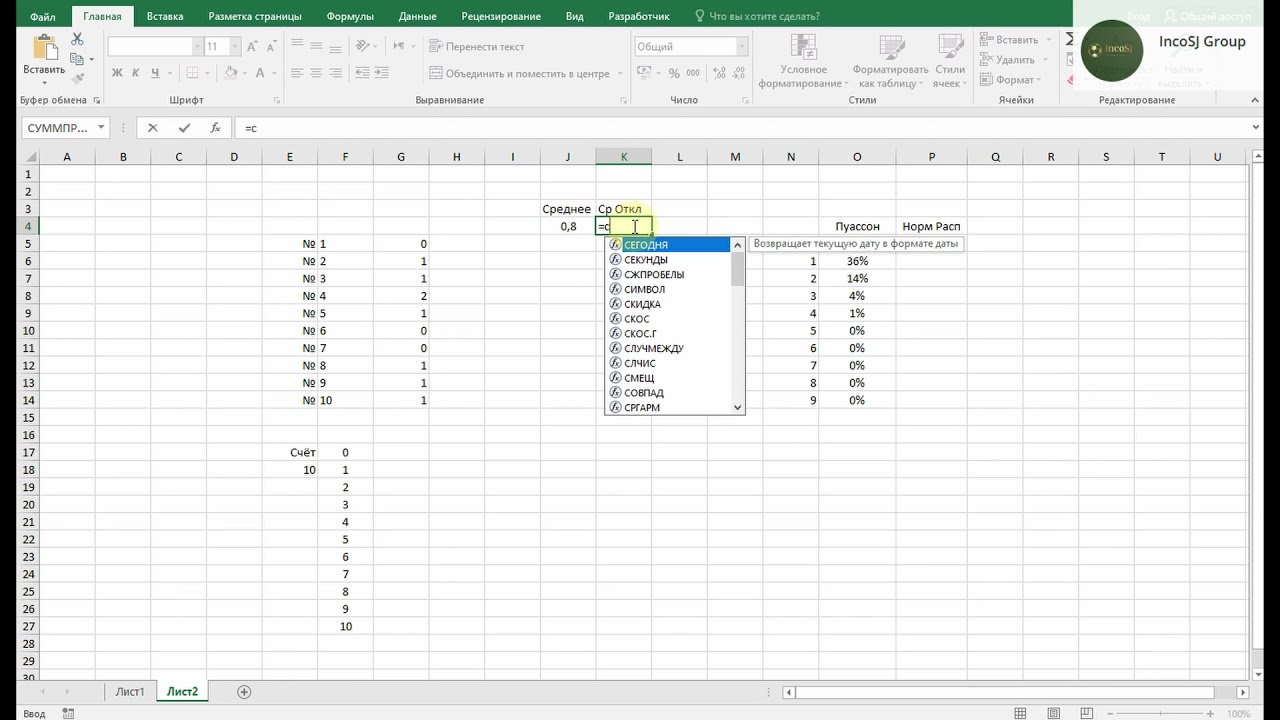The image size is (1280, 720).
Task: Click the Cut scissors icon
Action: 78,39
